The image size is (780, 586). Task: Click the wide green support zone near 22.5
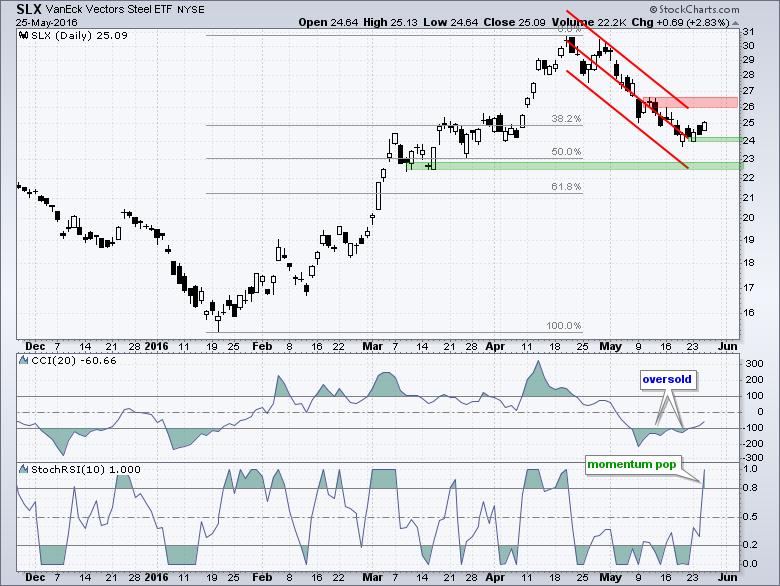[x=575, y=166]
